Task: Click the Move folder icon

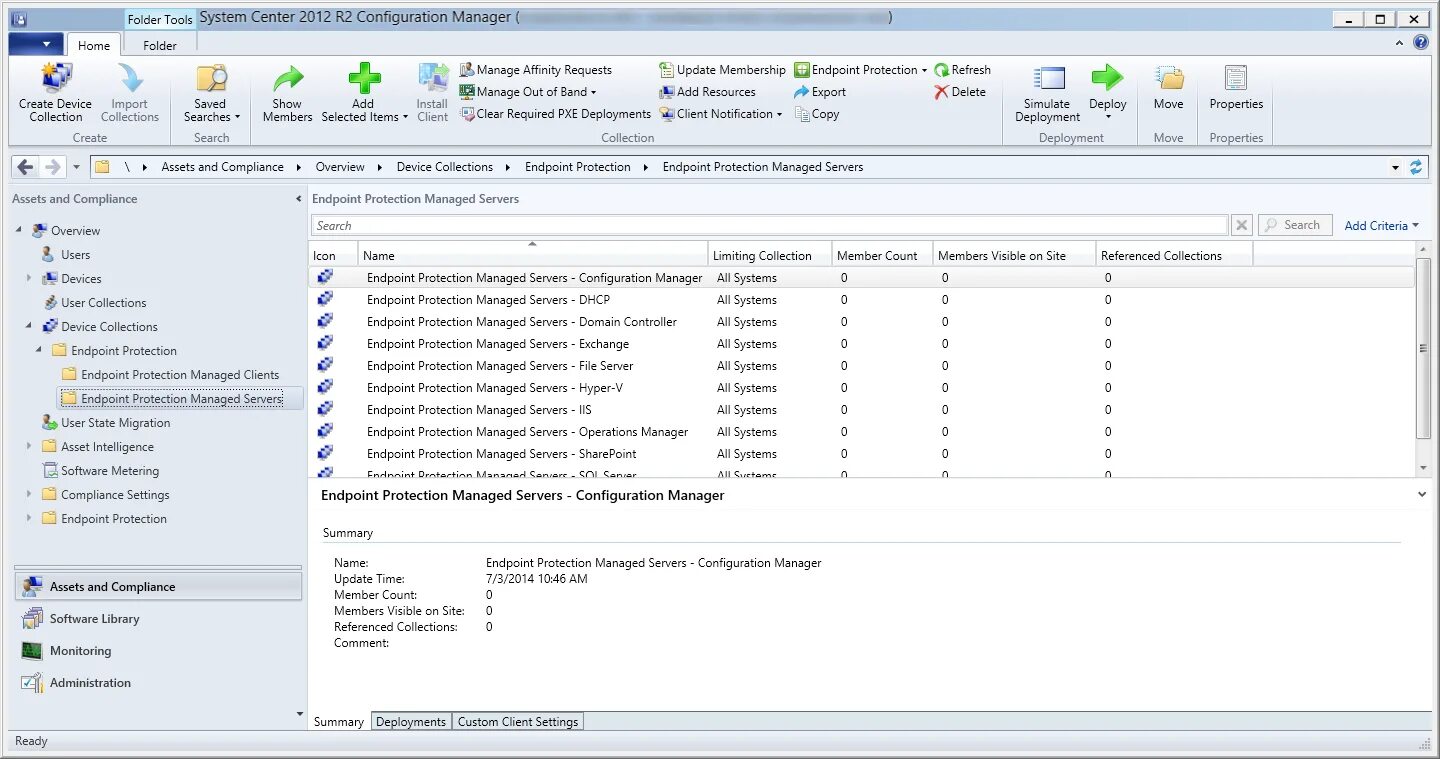Action: pyautogui.click(x=1169, y=80)
